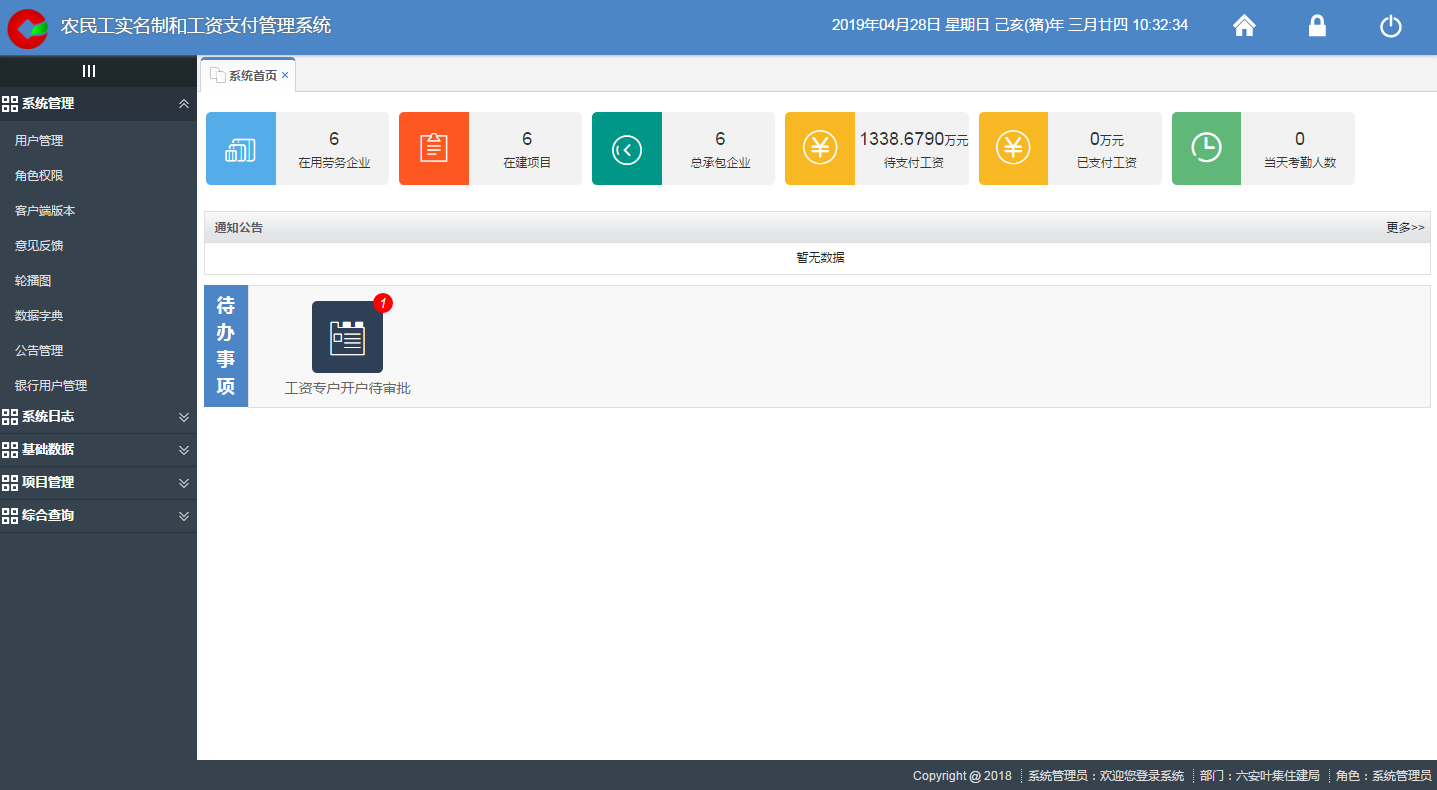The height and width of the screenshot is (790, 1437).
Task: Select the 系统首页 tab
Action: click(x=248, y=75)
